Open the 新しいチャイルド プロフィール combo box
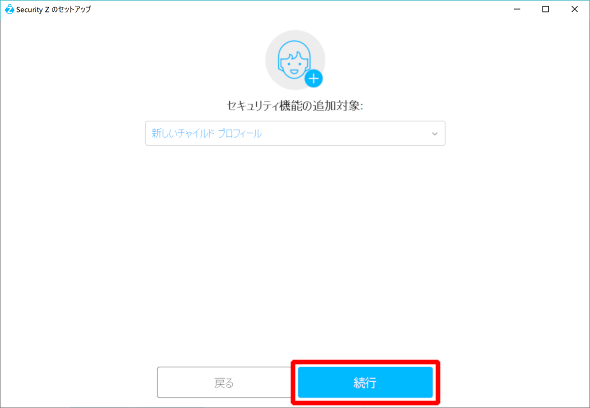Viewport: 590px width, 408px height. pyautogui.click(x=295, y=133)
